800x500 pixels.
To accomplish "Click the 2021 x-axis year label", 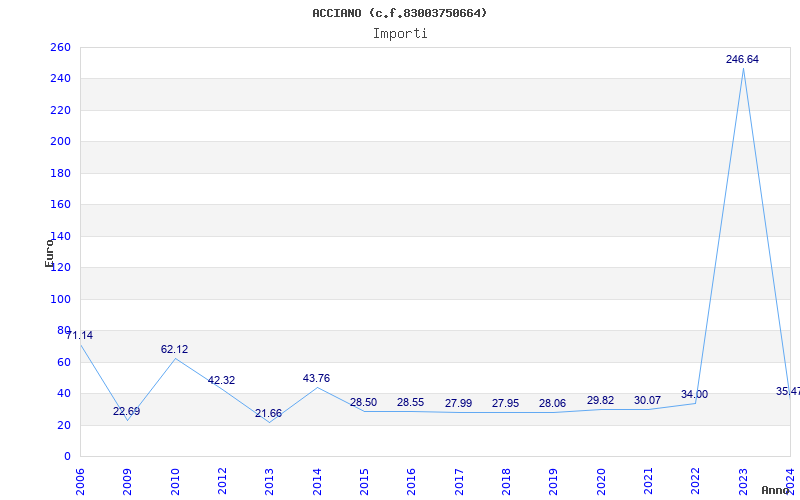I will point(648,482).
